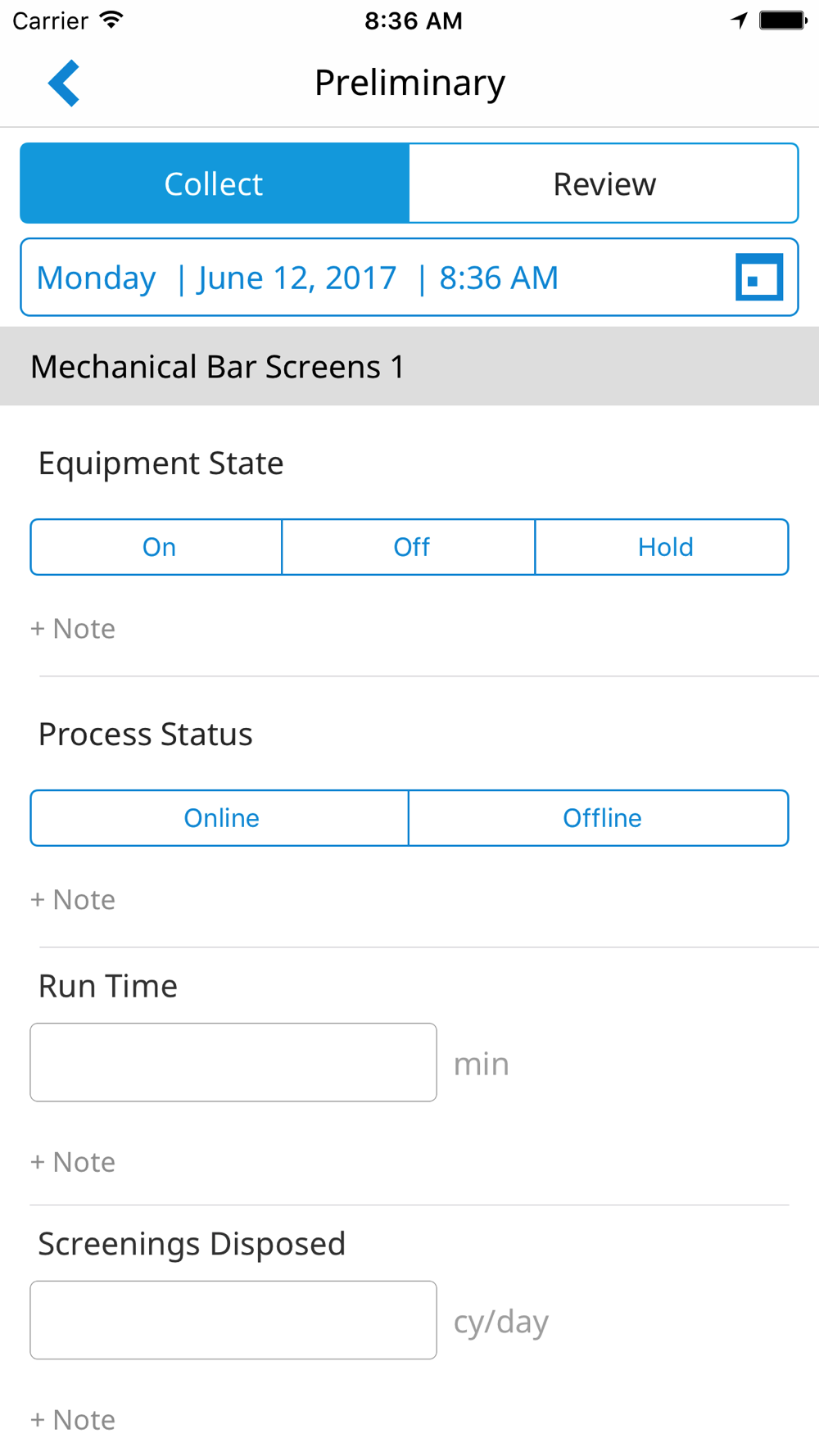Image resolution: width=819 pixels, height=1456 pixels.
Task: Tap the blue back arrow
Action: click(x=64, y=83)
